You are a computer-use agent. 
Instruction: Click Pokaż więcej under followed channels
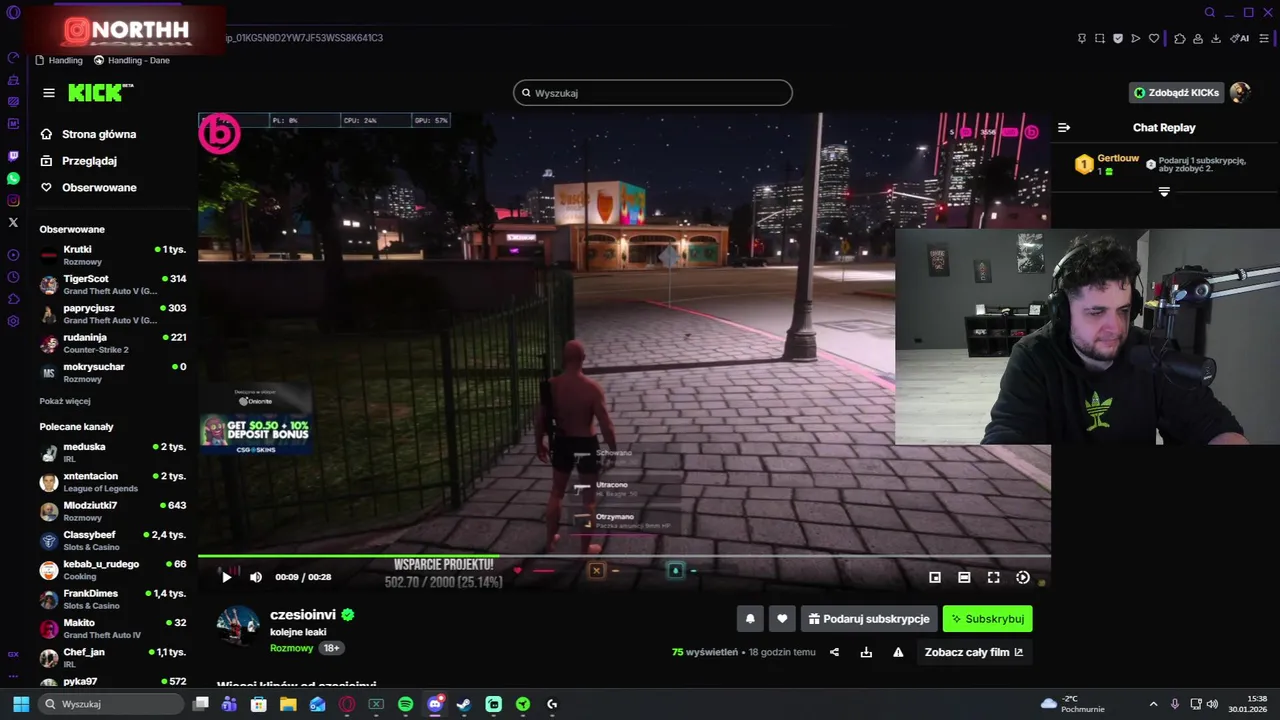tap(65, 401)
